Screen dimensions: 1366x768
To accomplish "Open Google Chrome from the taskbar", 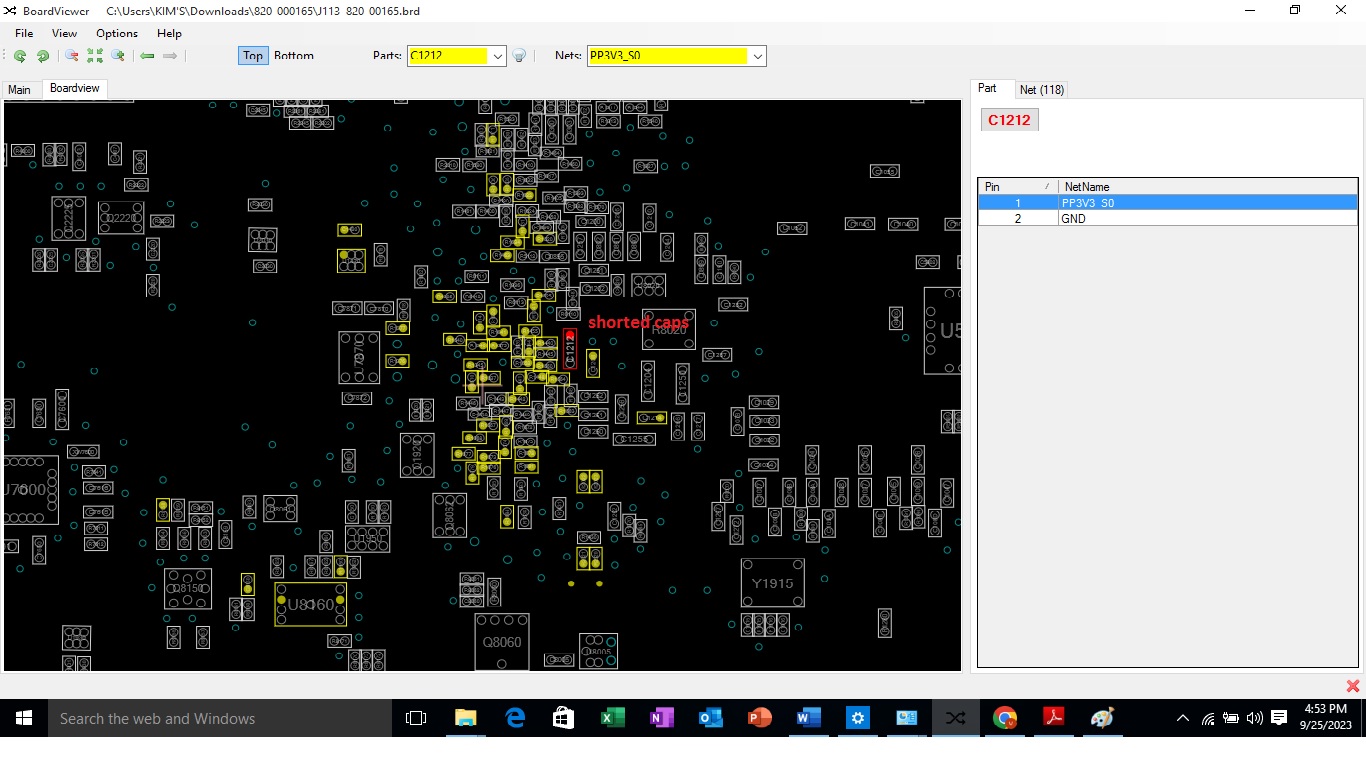I will 1005,718.
